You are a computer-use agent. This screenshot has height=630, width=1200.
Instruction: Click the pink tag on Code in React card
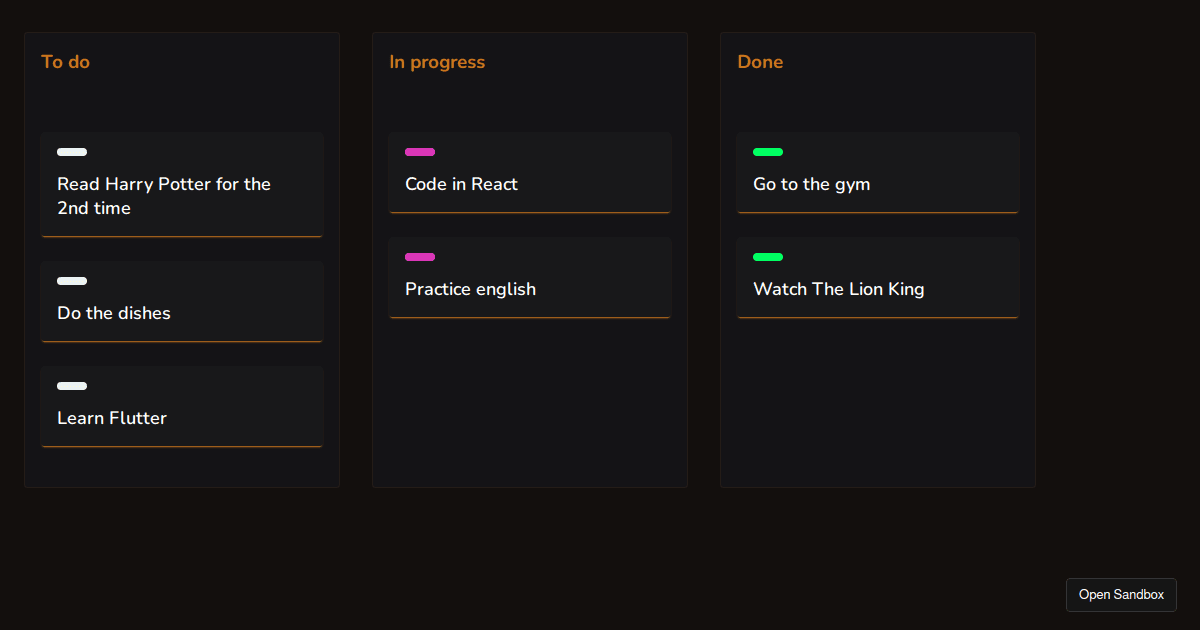(x=420, y=152)
